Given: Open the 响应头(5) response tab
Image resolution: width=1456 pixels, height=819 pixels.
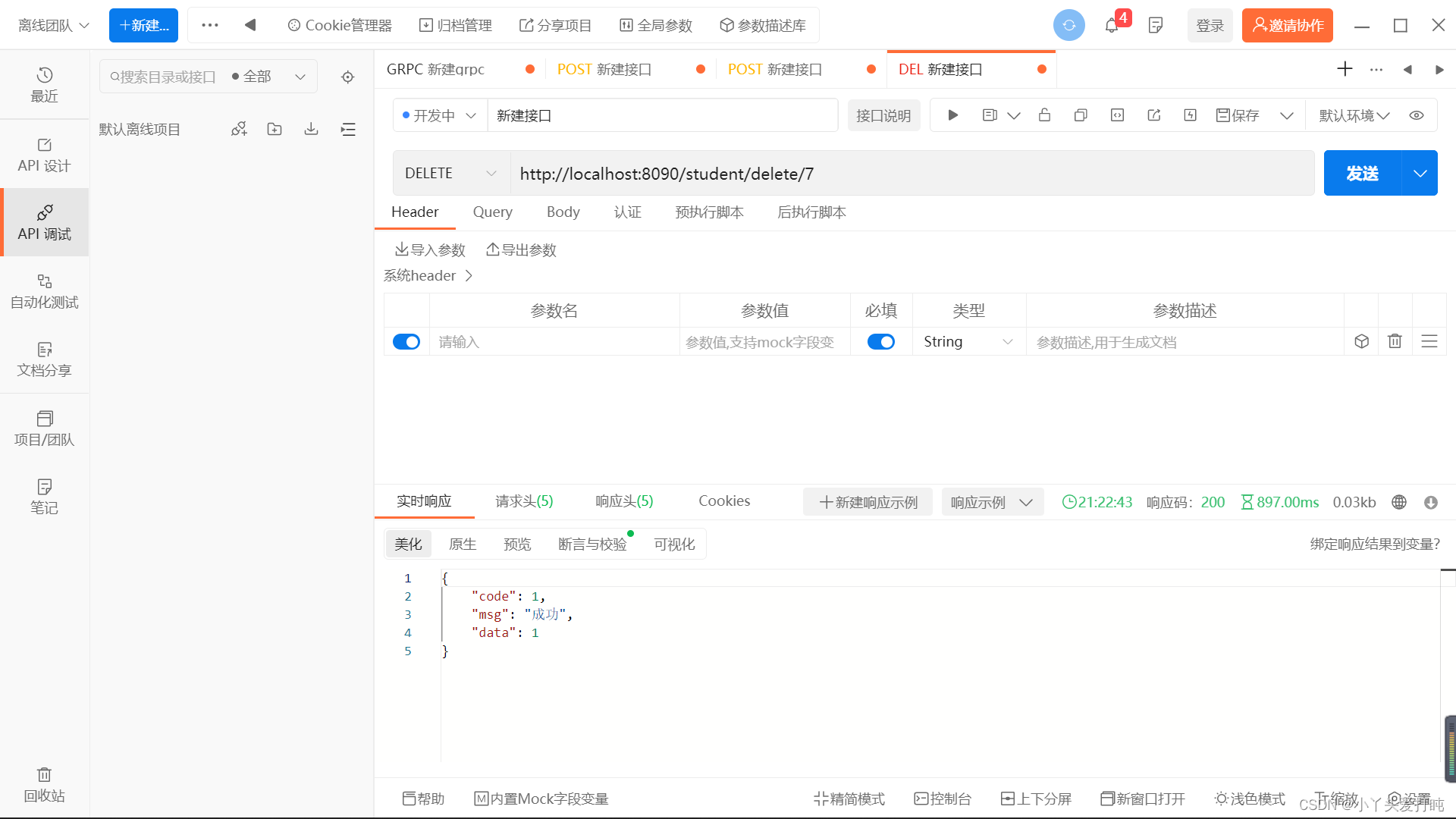Looking at the screenshot, I should [624, 501].
